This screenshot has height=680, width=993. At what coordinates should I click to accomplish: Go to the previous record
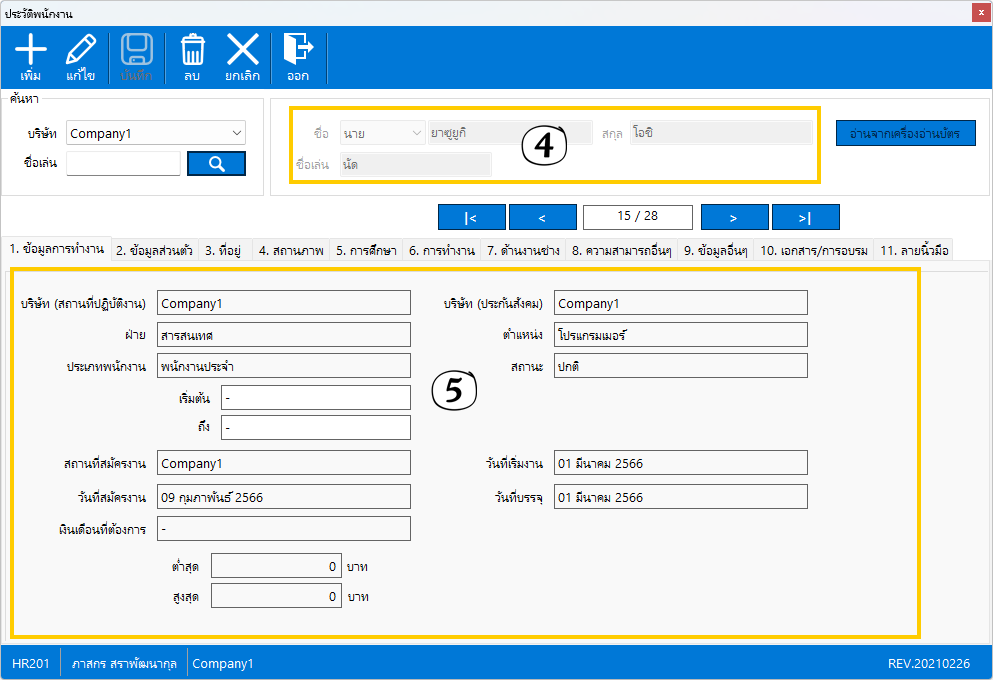(542, 217)
